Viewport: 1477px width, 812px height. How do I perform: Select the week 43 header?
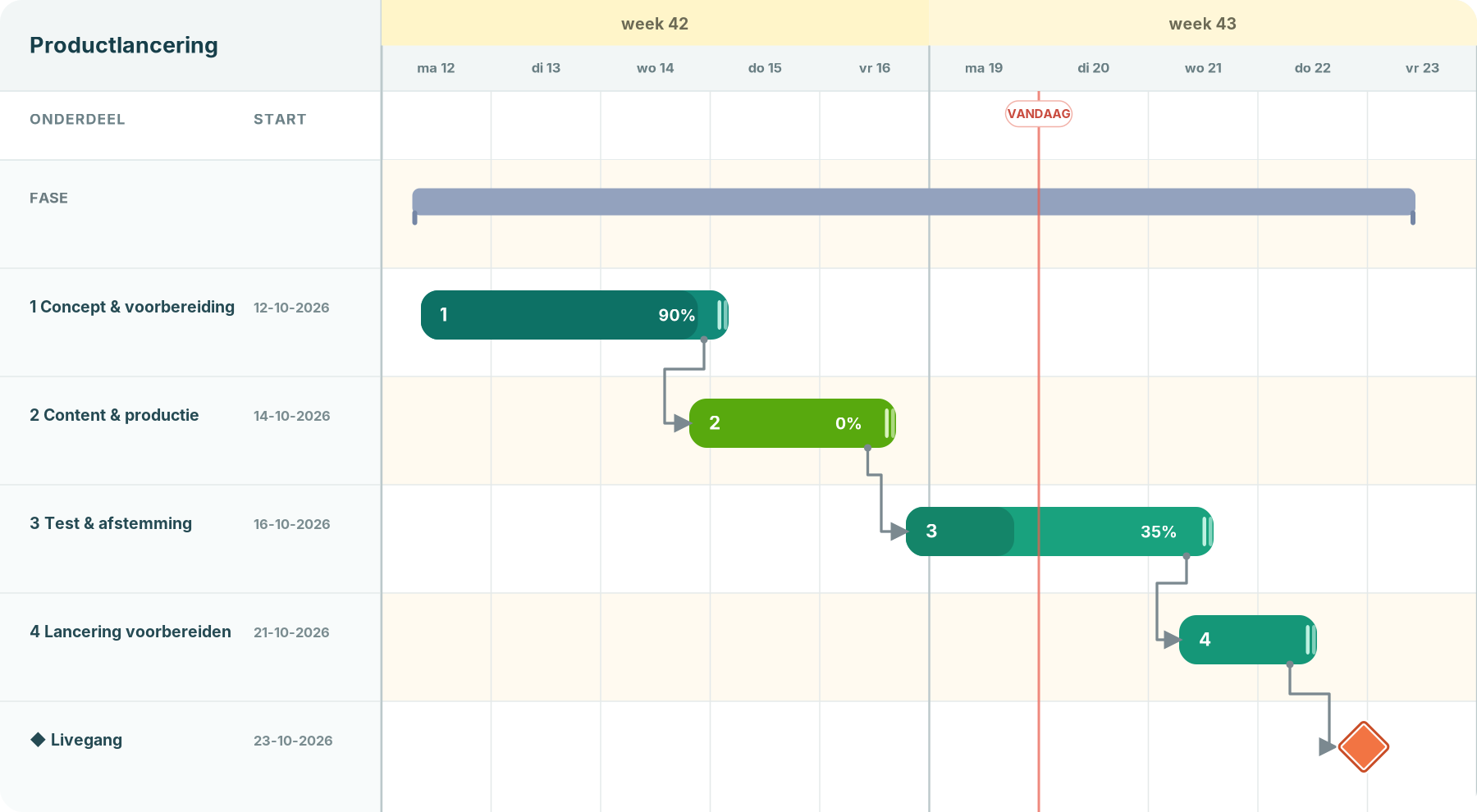point(1203,23)
